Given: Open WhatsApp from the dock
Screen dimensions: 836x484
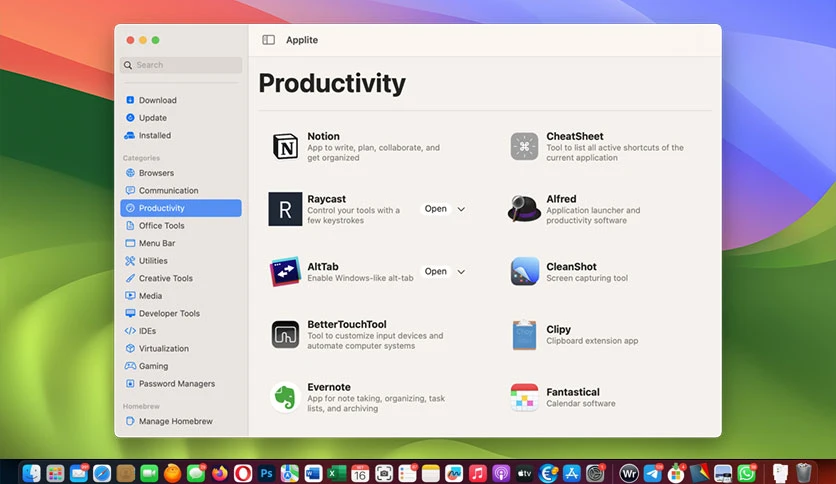Looking at the screenshot, I should tap(746, 473).
